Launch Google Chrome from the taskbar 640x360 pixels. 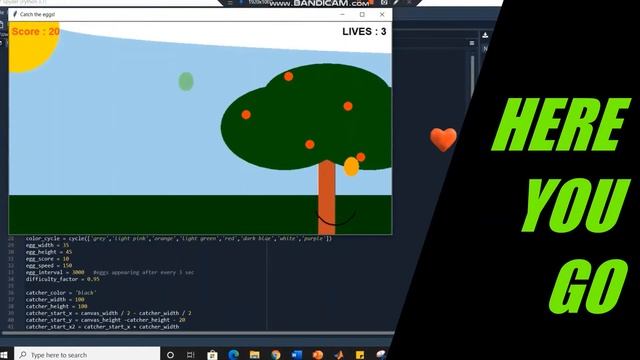click(276, 355)
